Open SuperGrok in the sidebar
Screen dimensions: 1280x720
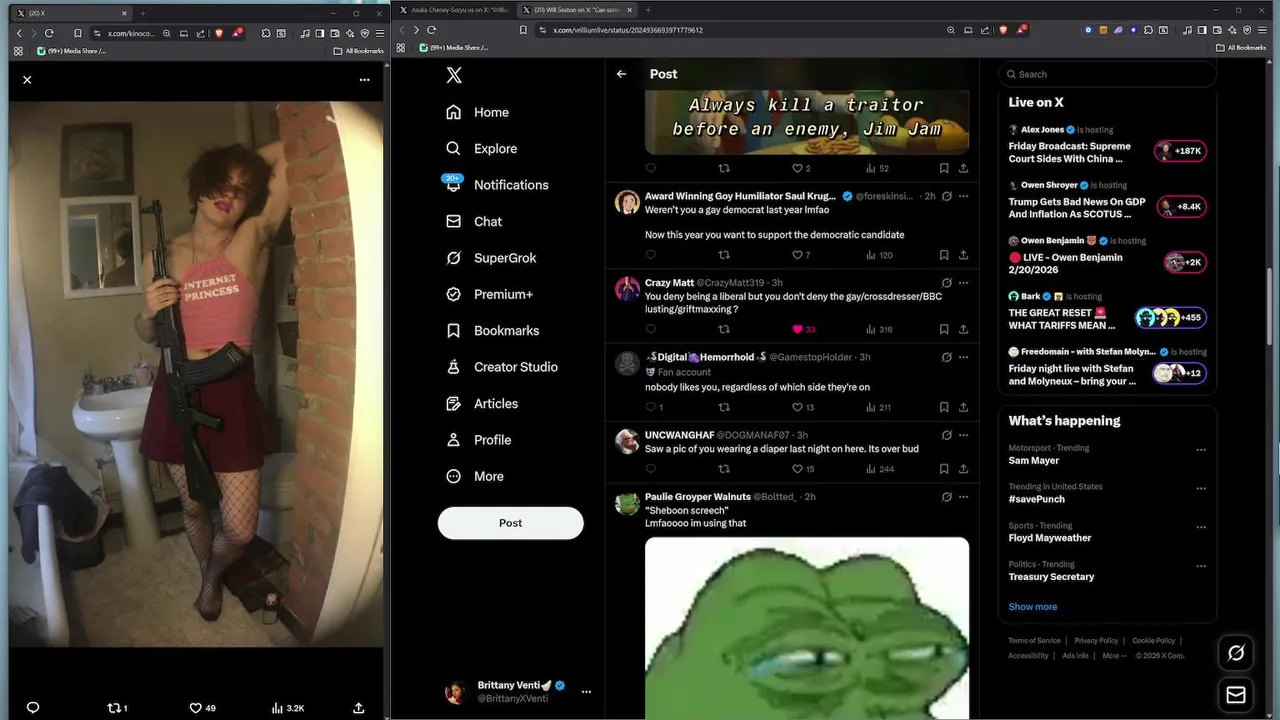[491, 258]
